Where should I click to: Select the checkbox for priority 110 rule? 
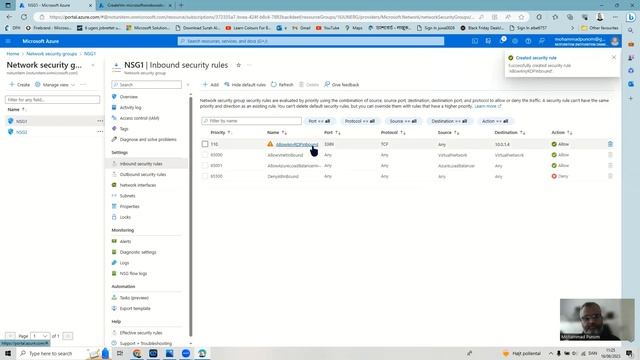click(x=205, y=144)
